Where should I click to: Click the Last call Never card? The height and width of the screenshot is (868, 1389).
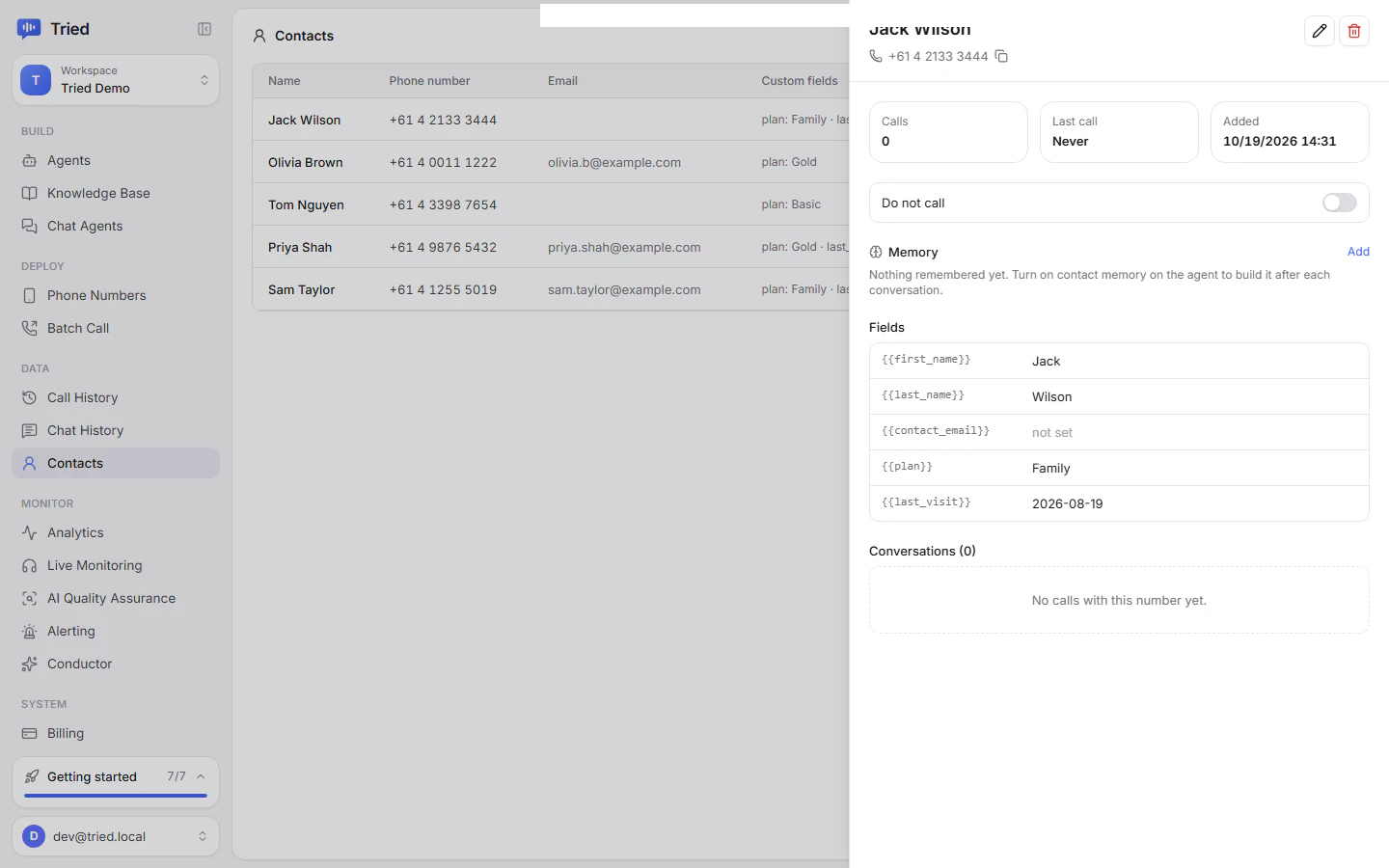click(1119, 132)
